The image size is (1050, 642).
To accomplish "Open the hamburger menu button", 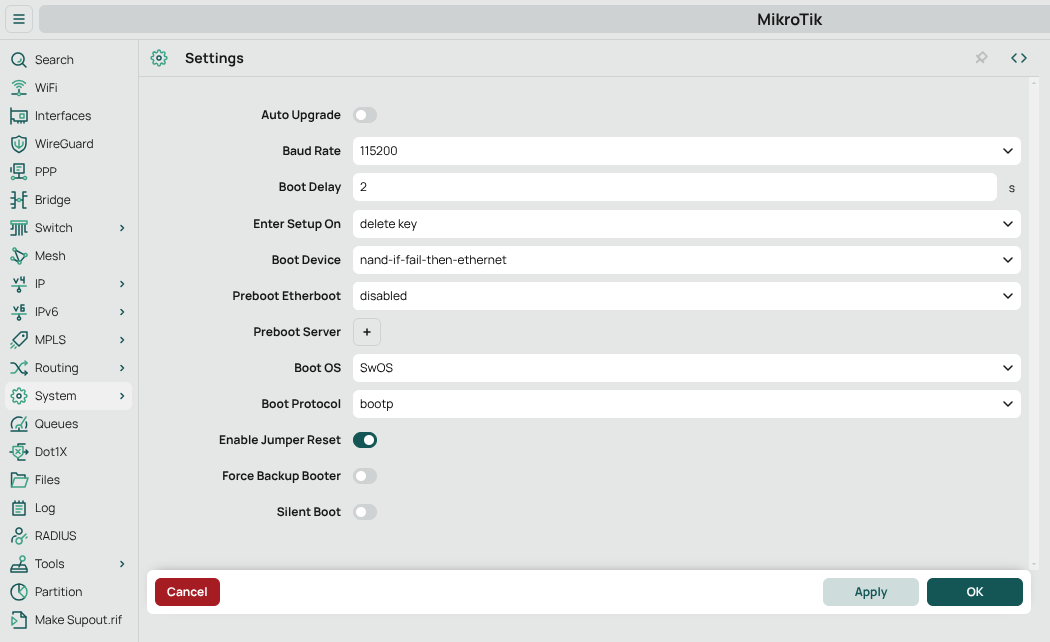I will [19, 19].
